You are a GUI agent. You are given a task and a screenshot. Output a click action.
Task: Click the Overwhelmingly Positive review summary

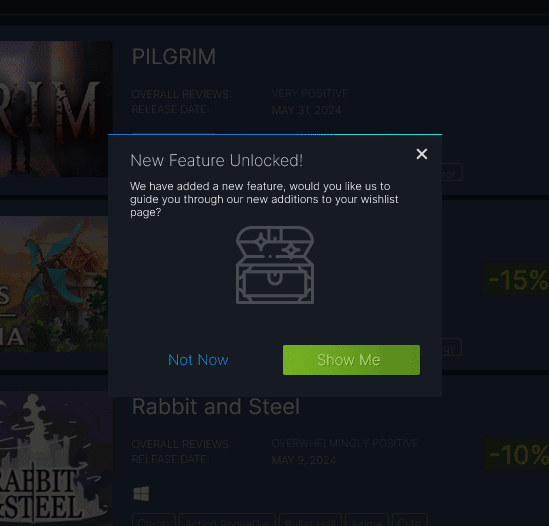[345, 443]
